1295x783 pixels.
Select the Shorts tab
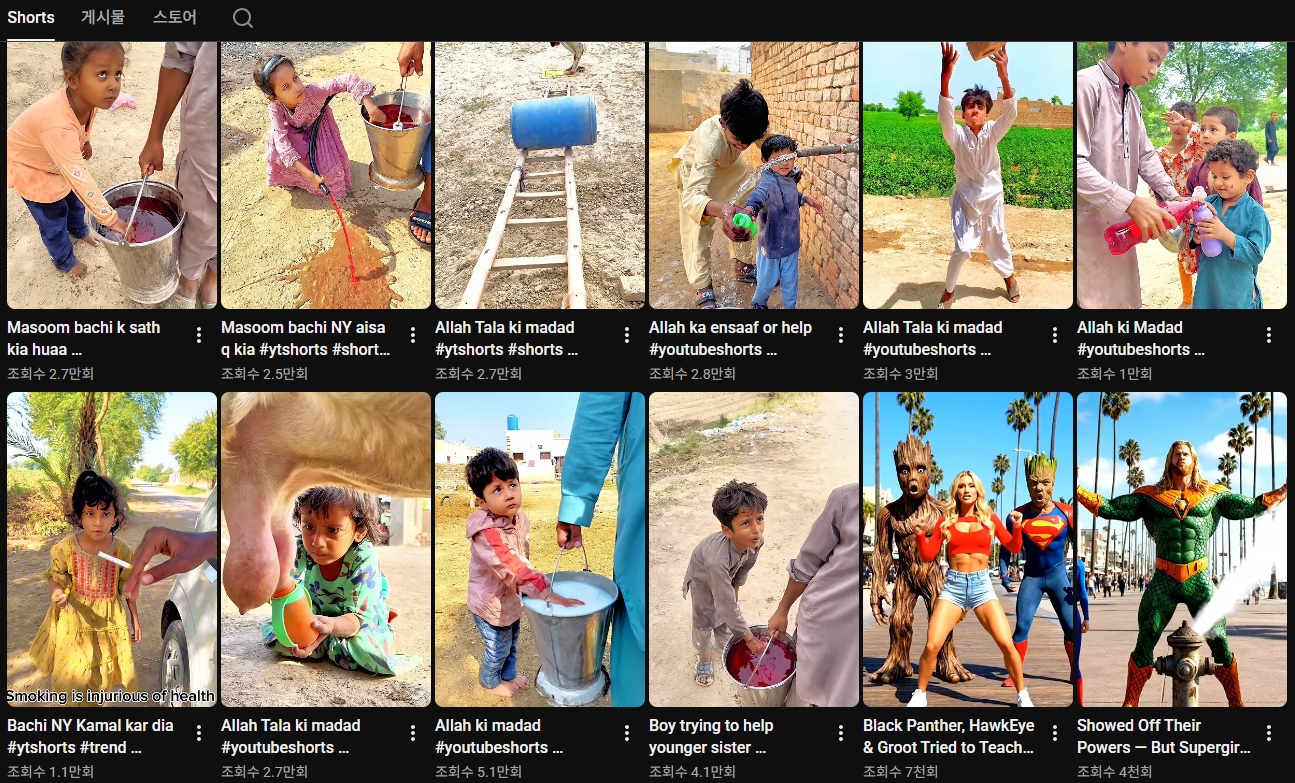point(31,18)
